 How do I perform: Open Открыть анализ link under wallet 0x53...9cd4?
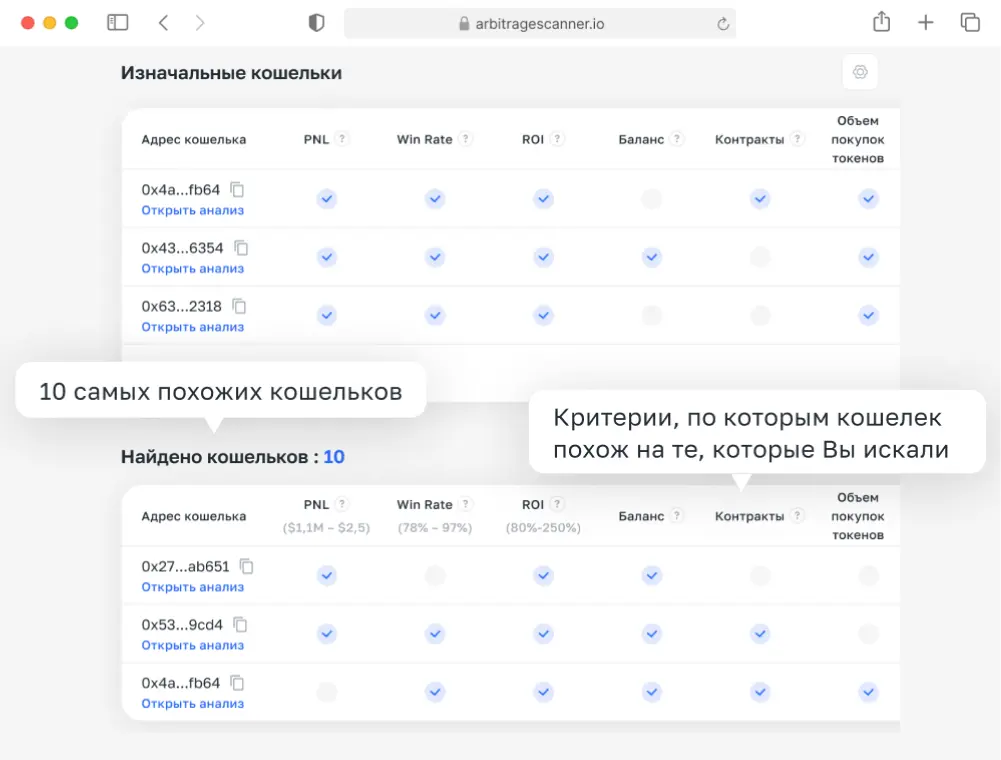coord(193,645)
